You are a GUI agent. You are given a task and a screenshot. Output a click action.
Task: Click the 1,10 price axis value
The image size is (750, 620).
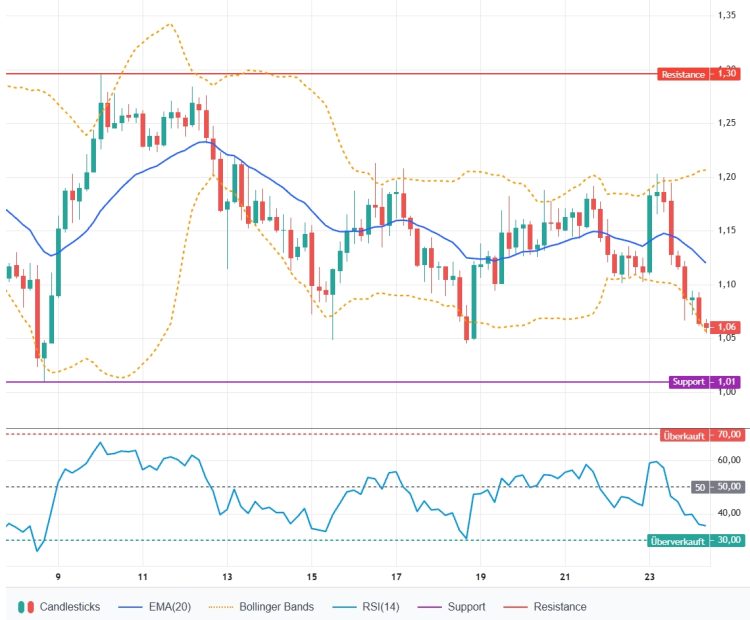(x=727, y=285)
